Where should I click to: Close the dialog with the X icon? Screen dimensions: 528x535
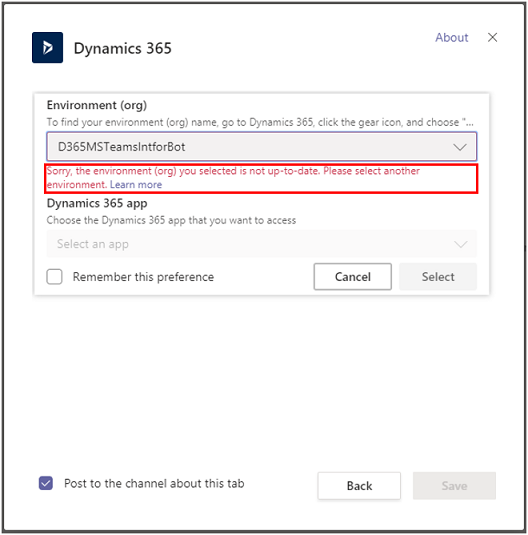(x=492, y=37)
